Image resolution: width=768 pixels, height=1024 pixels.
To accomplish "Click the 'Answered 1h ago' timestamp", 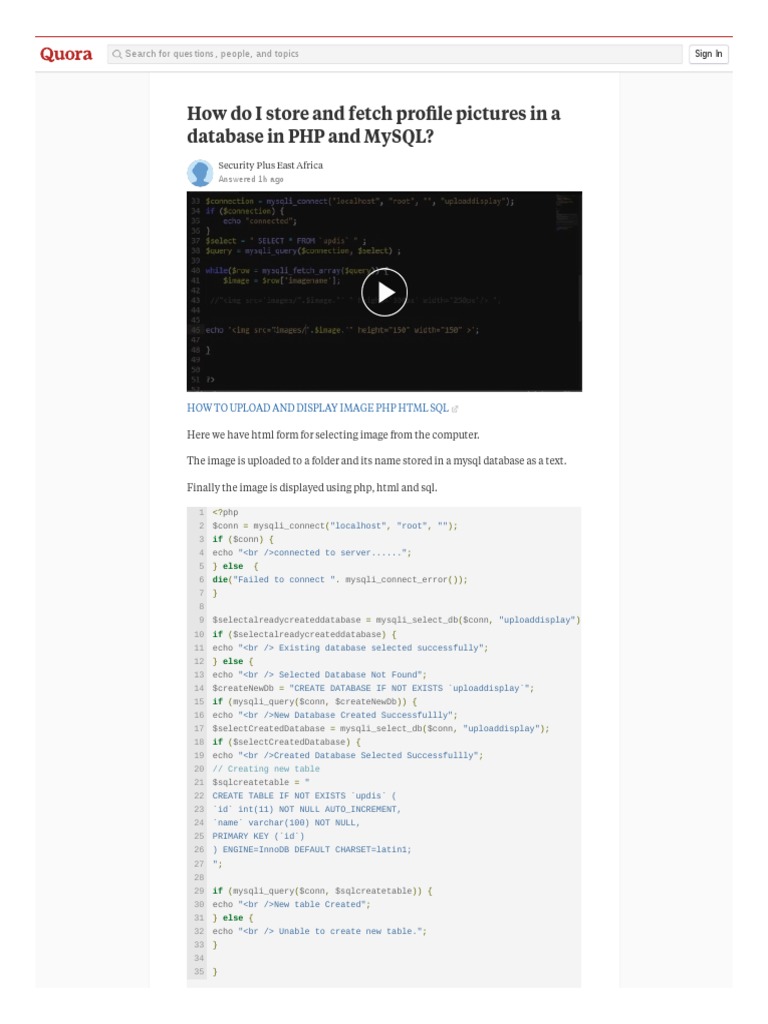I will pyautogui.click(x=251, y=179).
